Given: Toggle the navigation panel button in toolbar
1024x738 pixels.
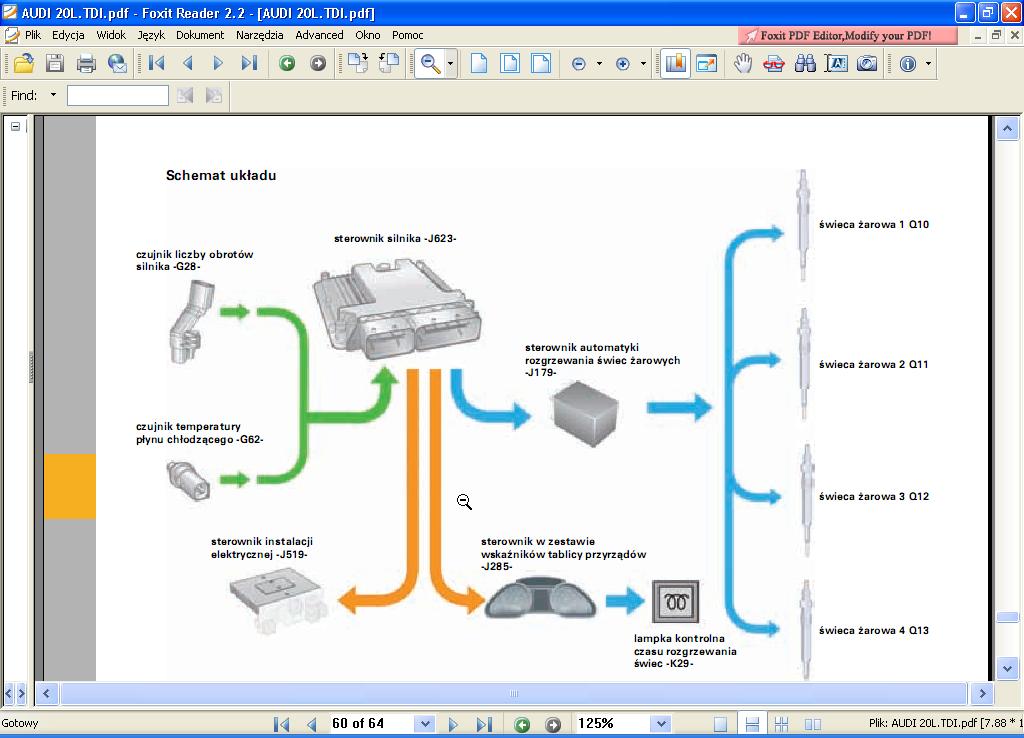Looking at the screenshot, I should [x=675, y=64].
